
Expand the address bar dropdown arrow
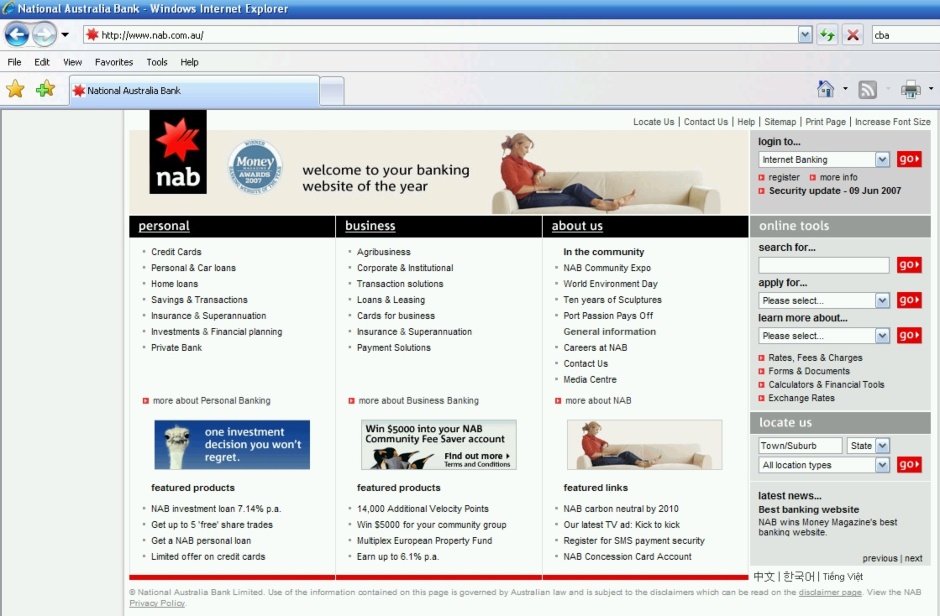tap(805, 35)
